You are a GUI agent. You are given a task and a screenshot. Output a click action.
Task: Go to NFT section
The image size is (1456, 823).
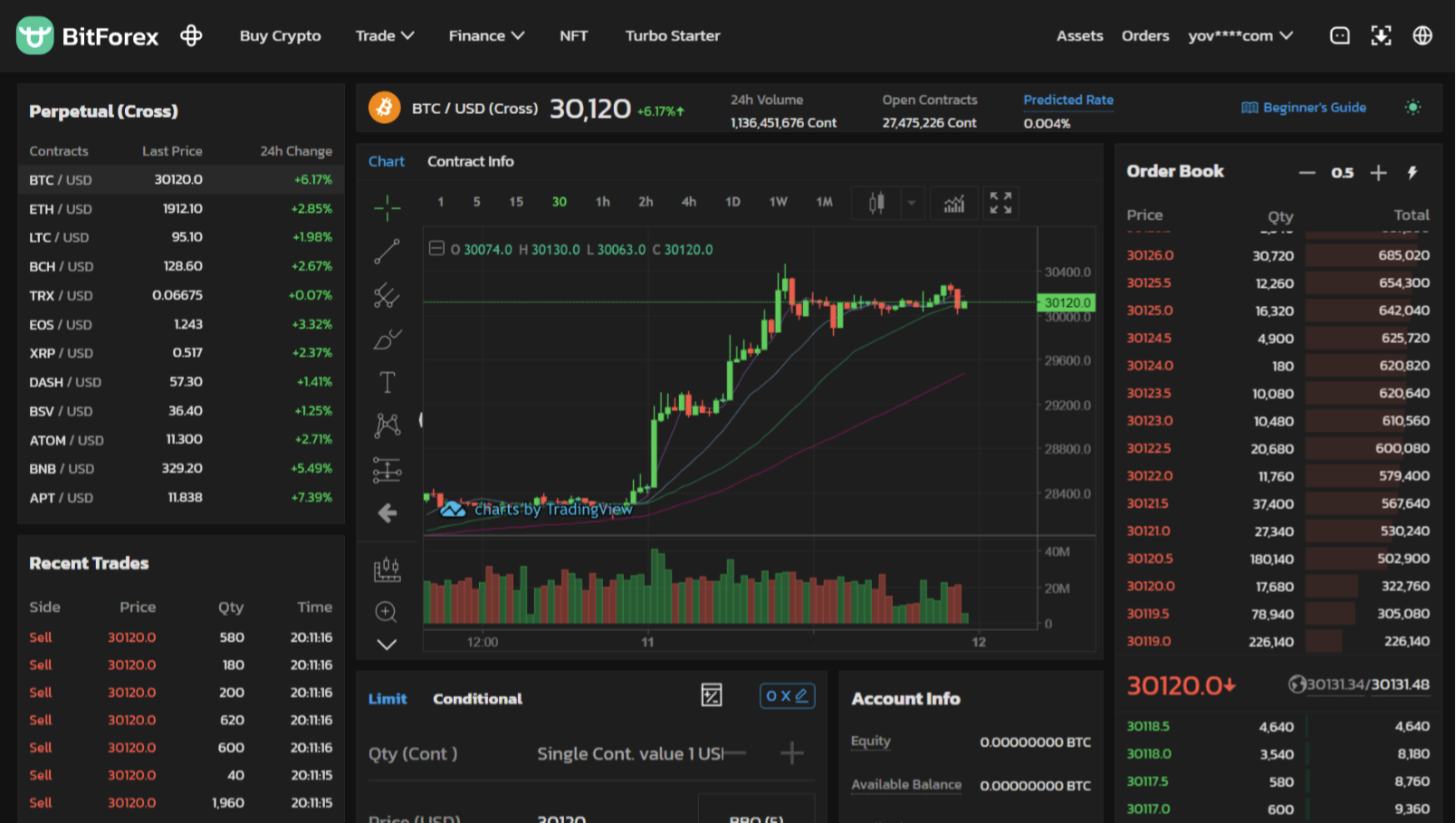tap(574, 35)
